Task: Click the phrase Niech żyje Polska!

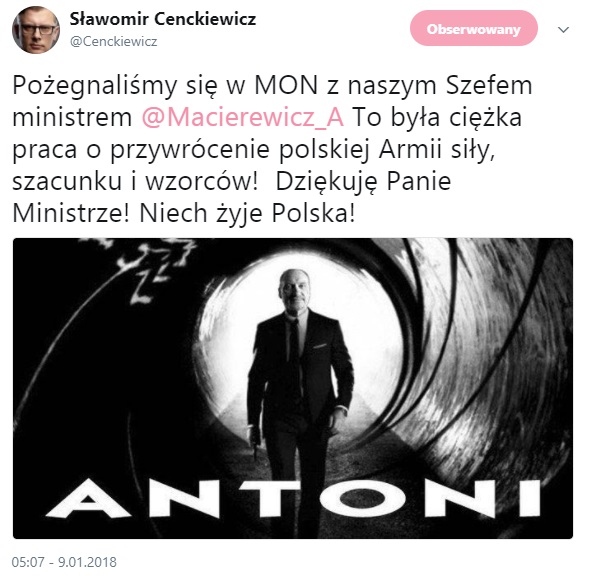Action: 247,213
